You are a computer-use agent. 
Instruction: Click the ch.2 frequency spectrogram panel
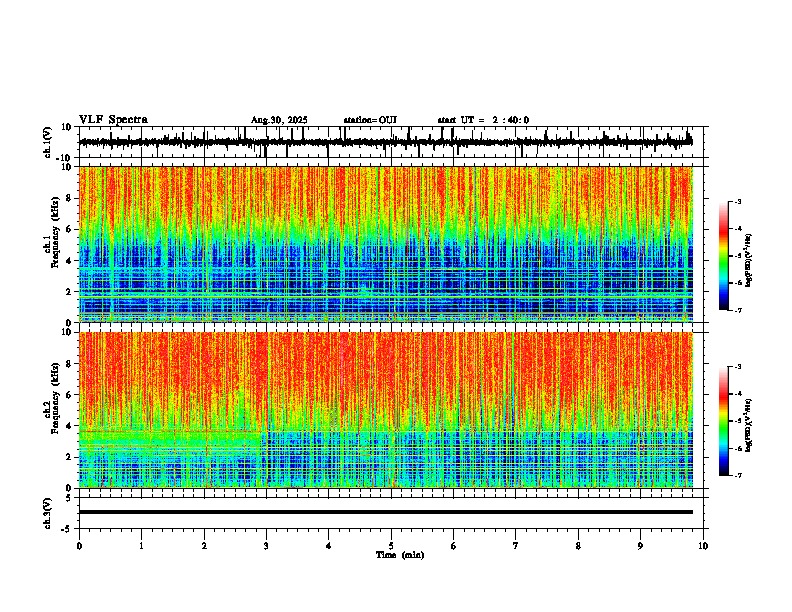coord(386,410)
